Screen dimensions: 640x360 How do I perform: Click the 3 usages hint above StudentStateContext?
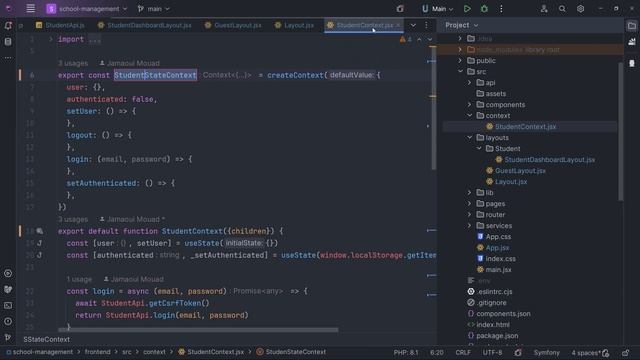(73, 63)
